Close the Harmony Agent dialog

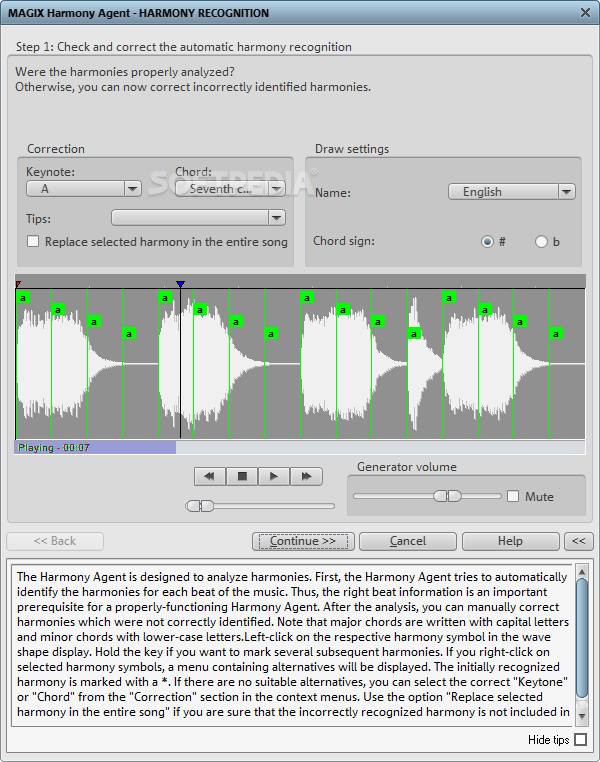(585, 13)
